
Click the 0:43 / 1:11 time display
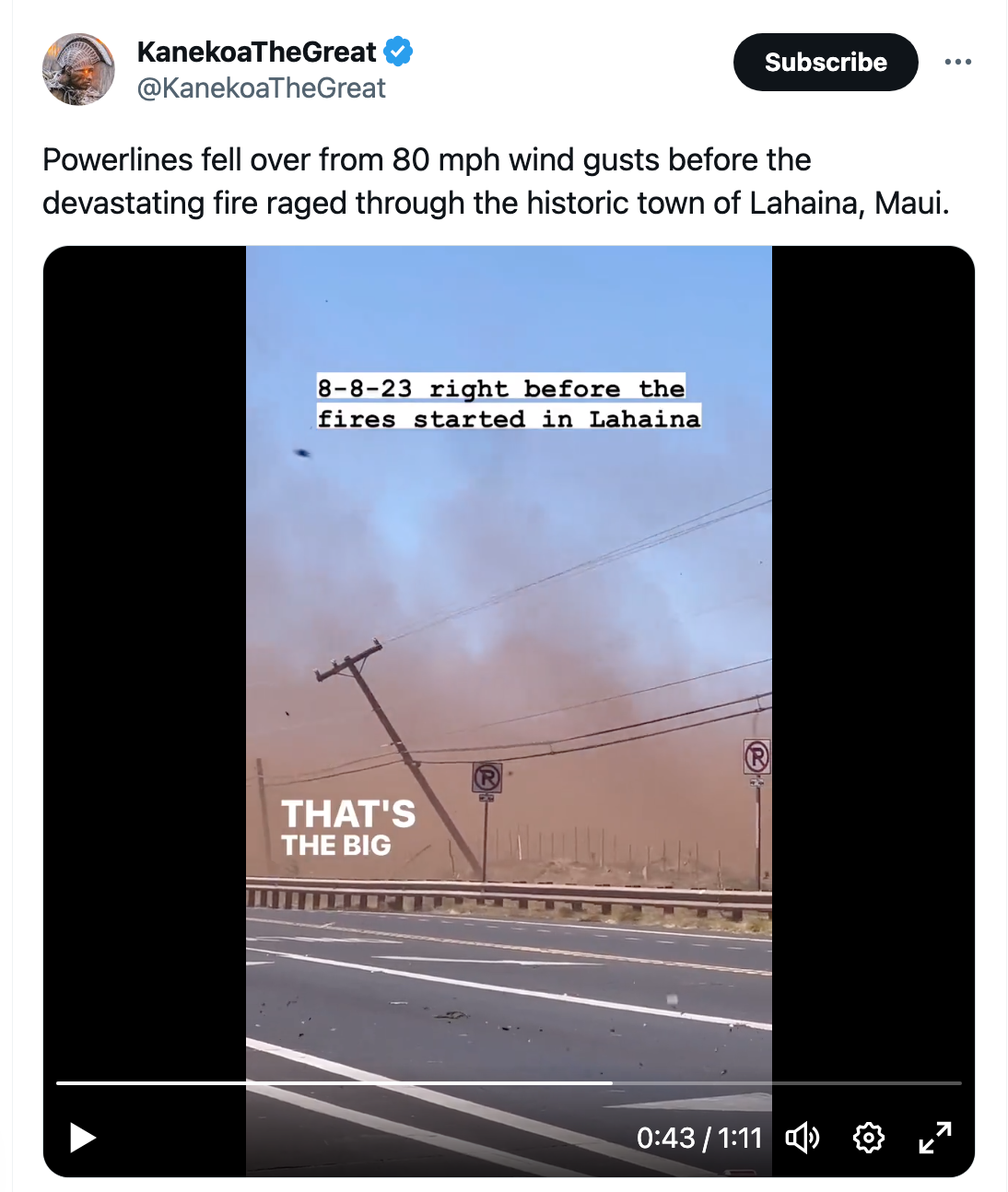pos(699,1138)
